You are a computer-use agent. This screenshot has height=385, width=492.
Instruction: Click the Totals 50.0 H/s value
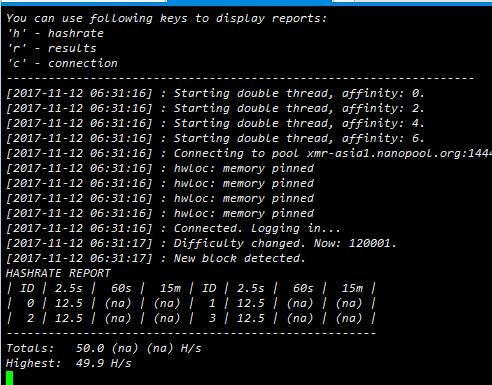pos(90,348)
